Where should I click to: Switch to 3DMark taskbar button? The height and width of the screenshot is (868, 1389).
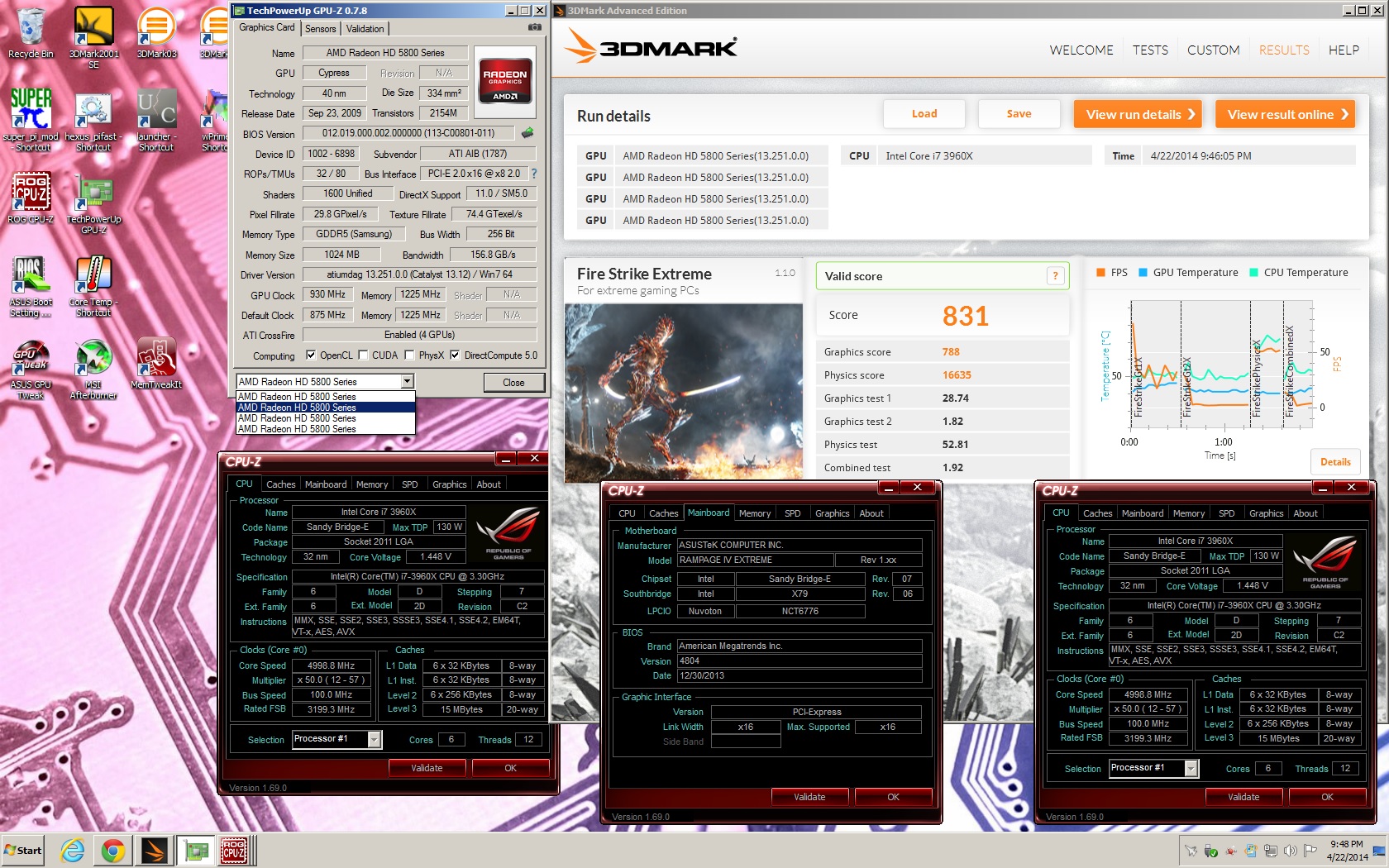tap(155, 850)
